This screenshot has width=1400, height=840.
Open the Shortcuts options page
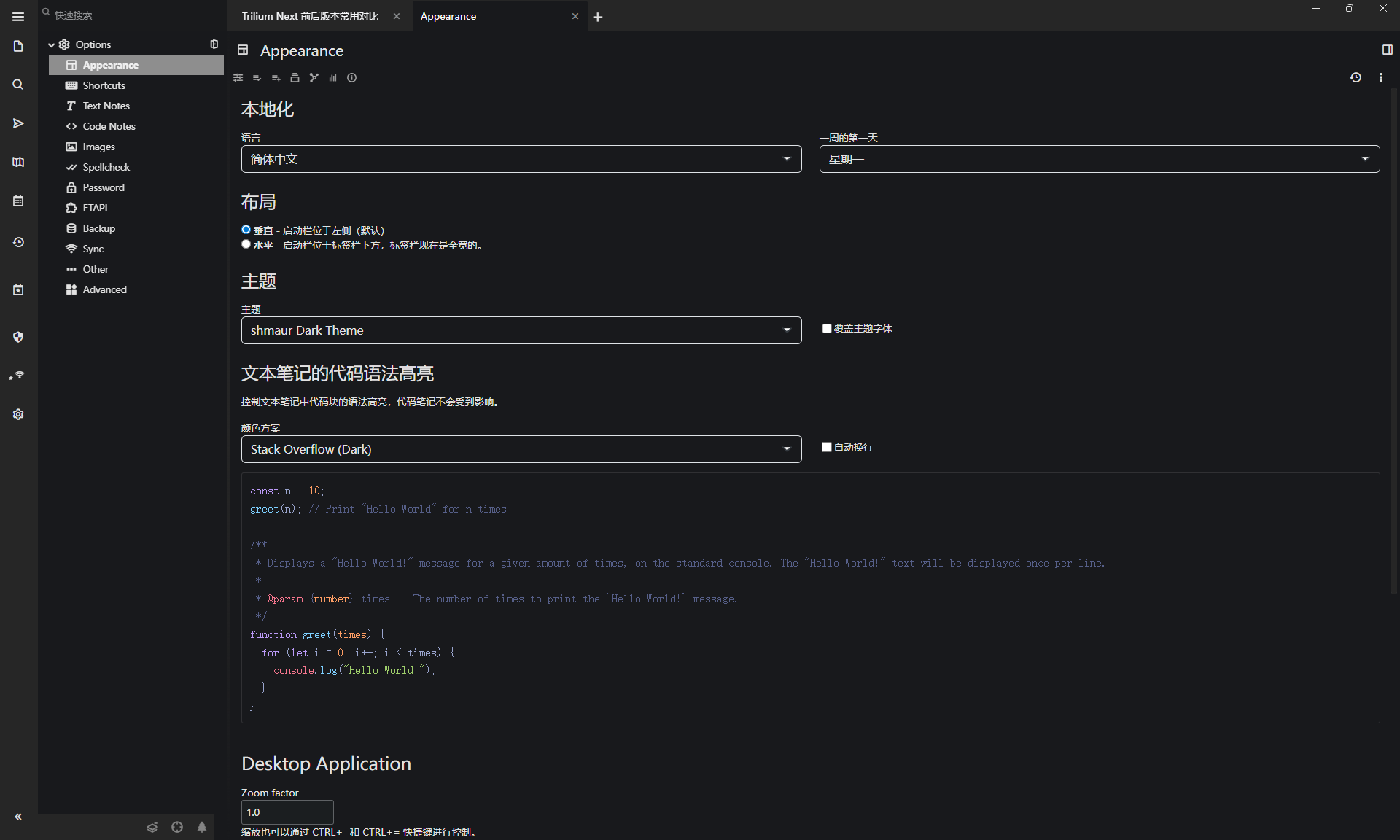click(104, 85)
